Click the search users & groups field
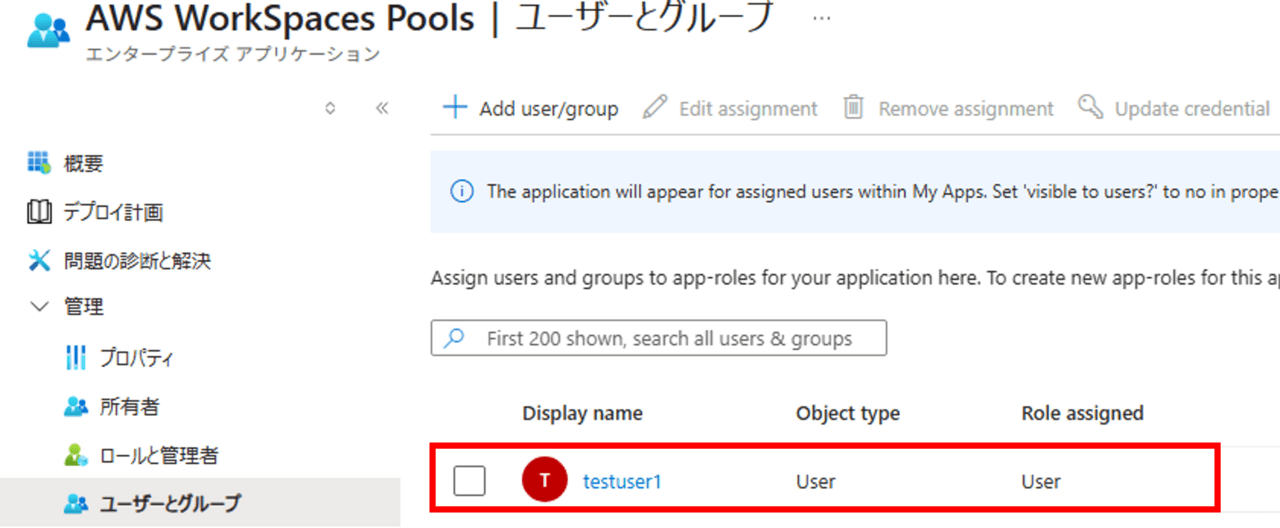This screenshot has height=528, width=1280. 668,338
